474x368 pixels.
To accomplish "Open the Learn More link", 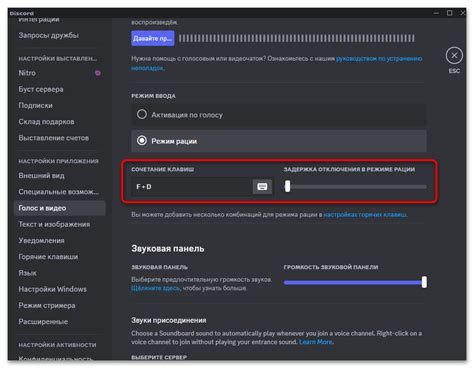I will (316, 342).
